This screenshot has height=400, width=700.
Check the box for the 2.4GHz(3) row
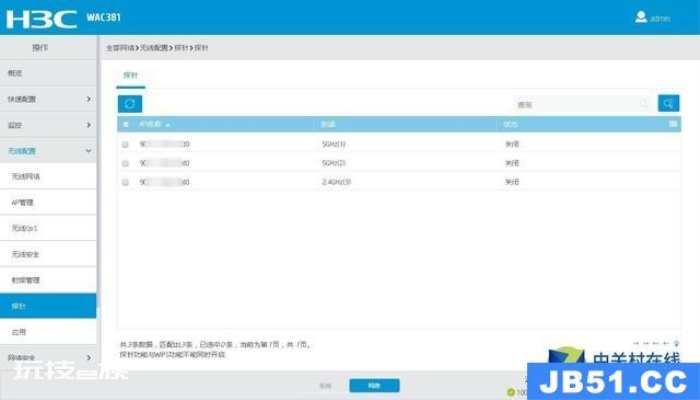[x=125, y=182]
